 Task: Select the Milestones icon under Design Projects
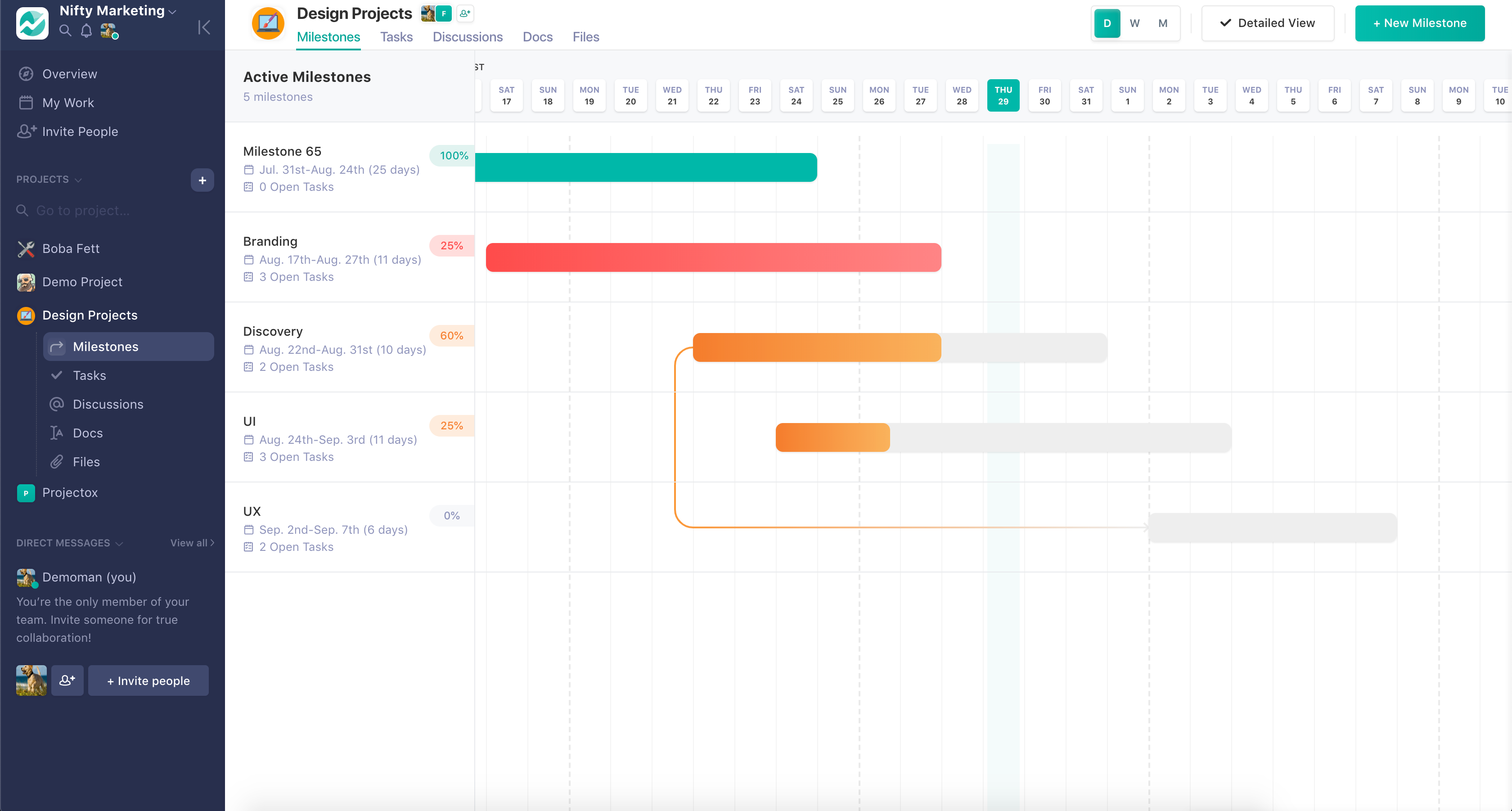pos(57,346)
